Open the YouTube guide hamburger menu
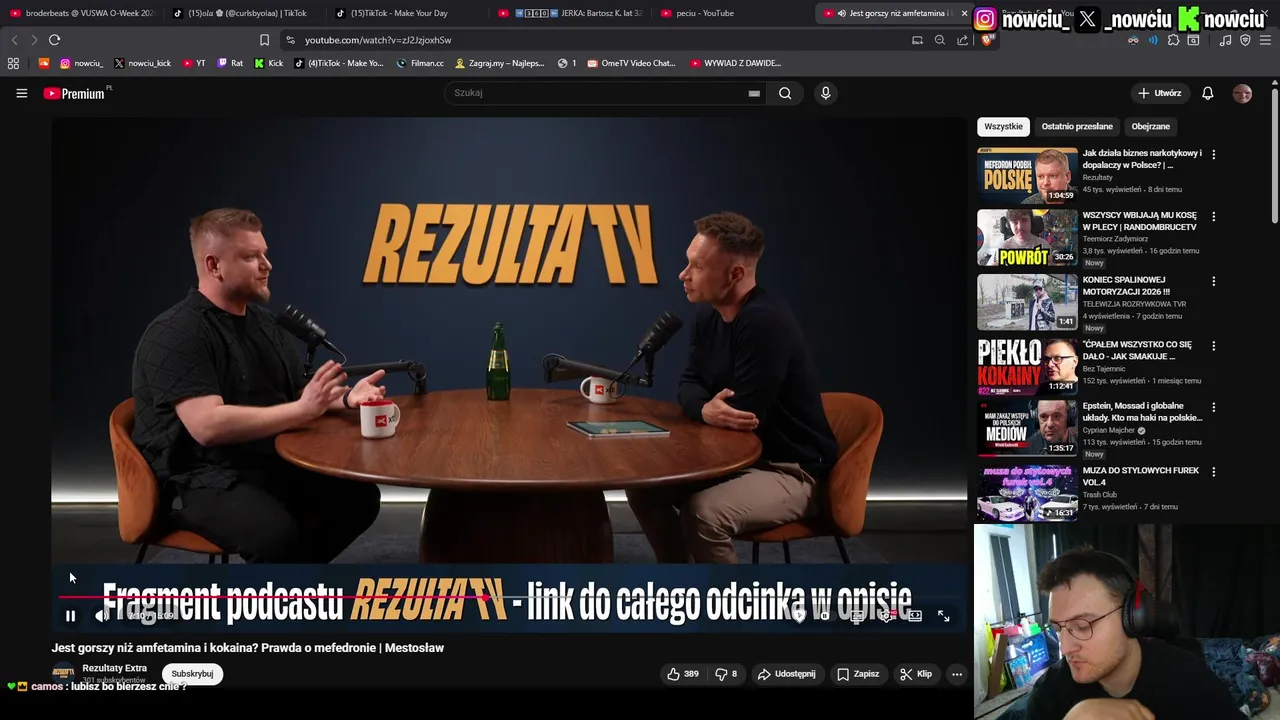This screenshot has width=1280, height=720. click(21, 93)
